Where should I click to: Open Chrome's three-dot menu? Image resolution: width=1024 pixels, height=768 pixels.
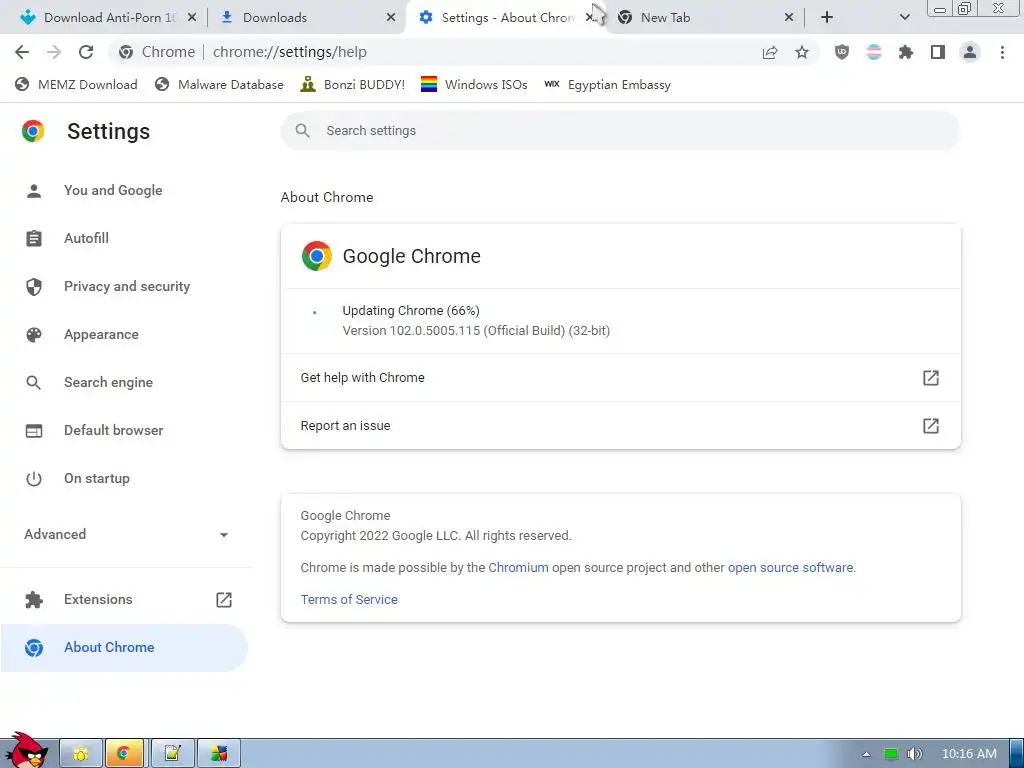coord(1002,52)
